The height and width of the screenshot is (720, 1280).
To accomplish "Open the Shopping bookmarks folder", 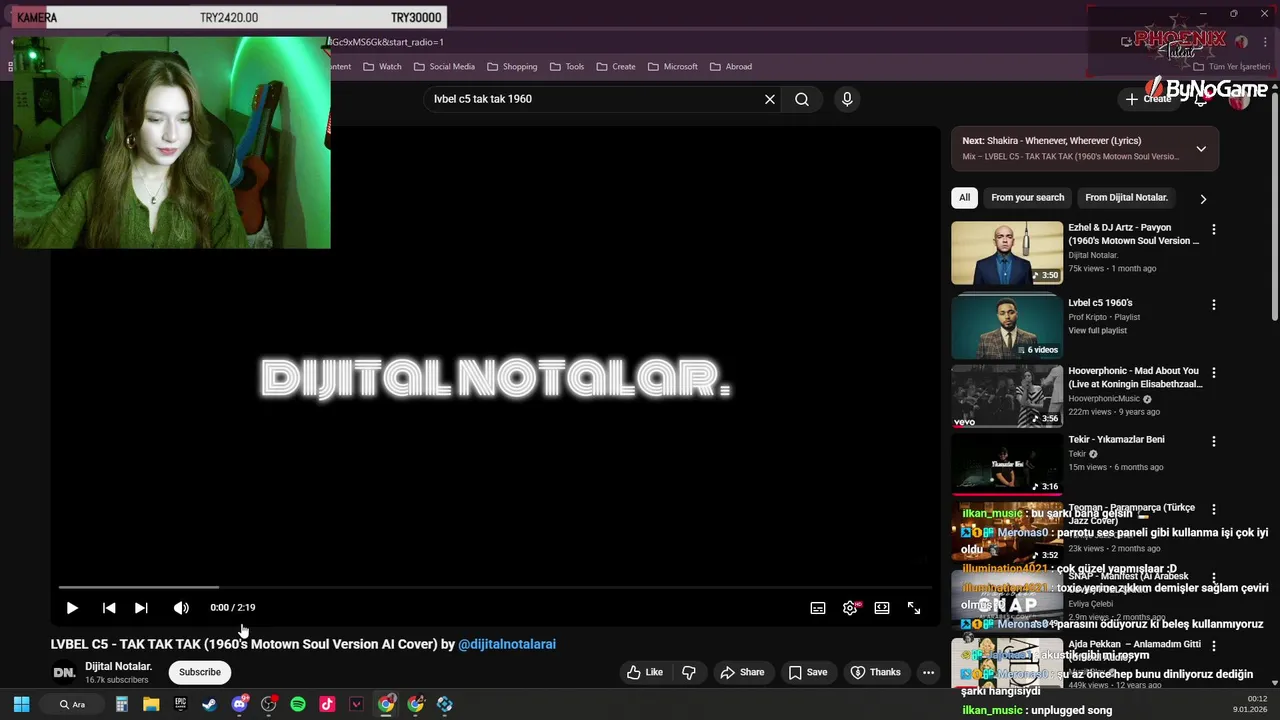I will pos(512,67).
